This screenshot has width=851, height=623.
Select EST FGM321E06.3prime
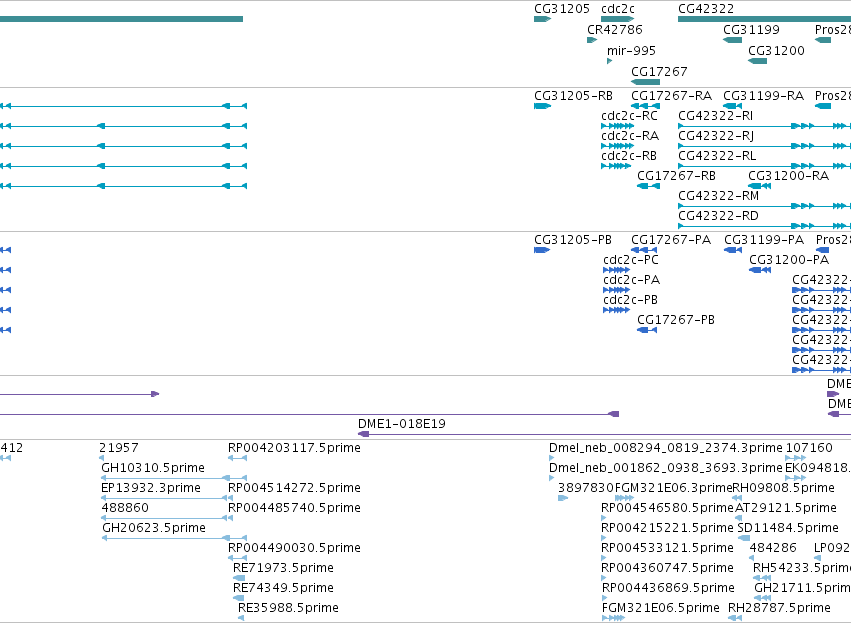click(674, 488)
